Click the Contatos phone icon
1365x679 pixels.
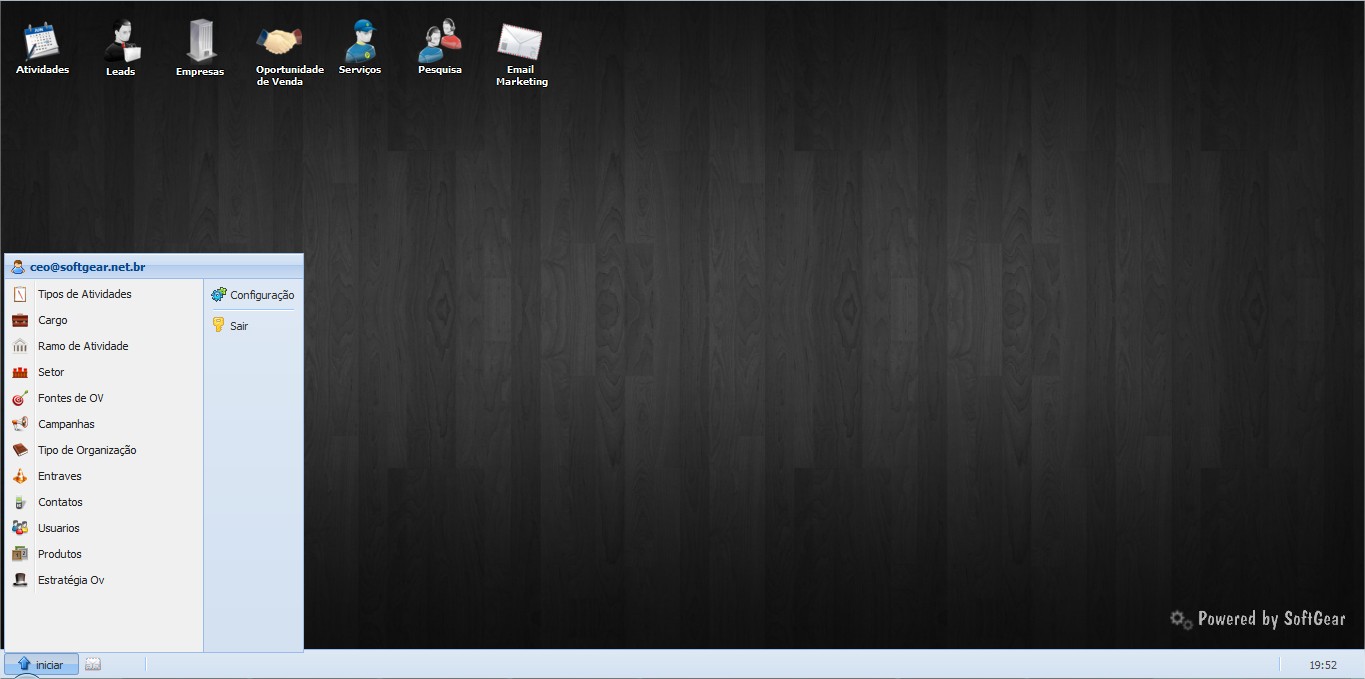point(20,502)
